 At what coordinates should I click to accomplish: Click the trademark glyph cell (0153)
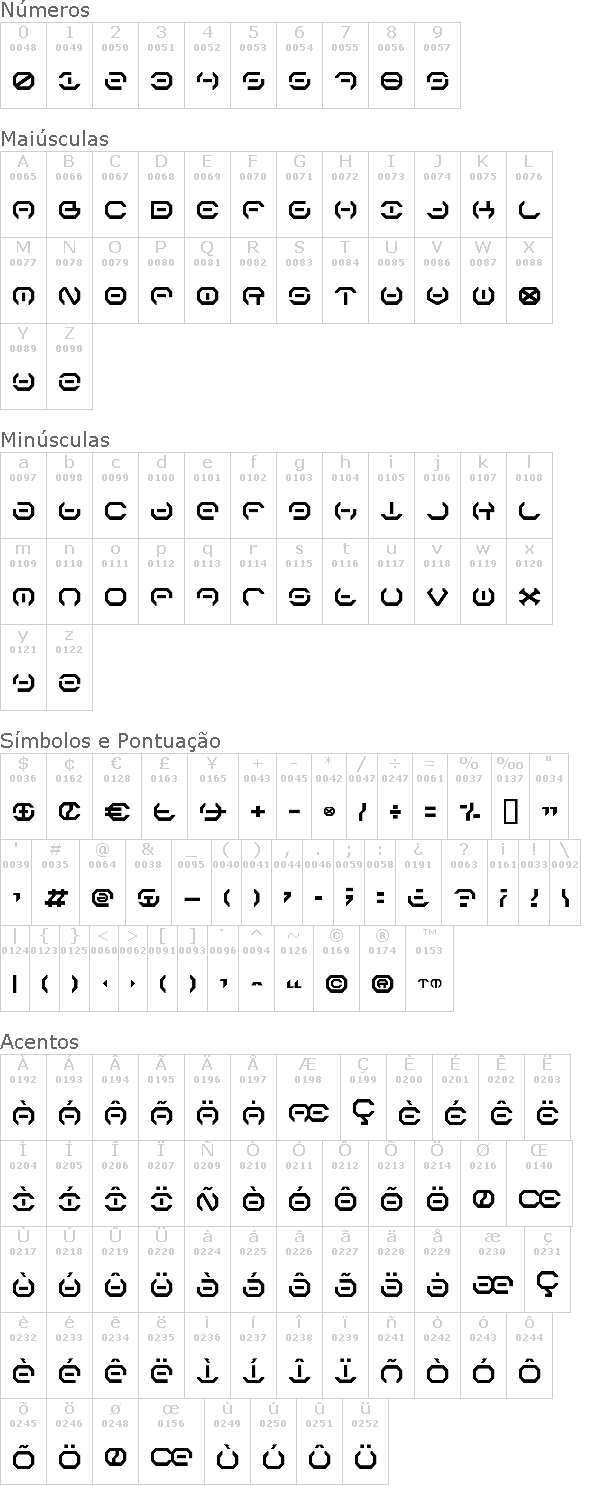click(x=429, y=968)
